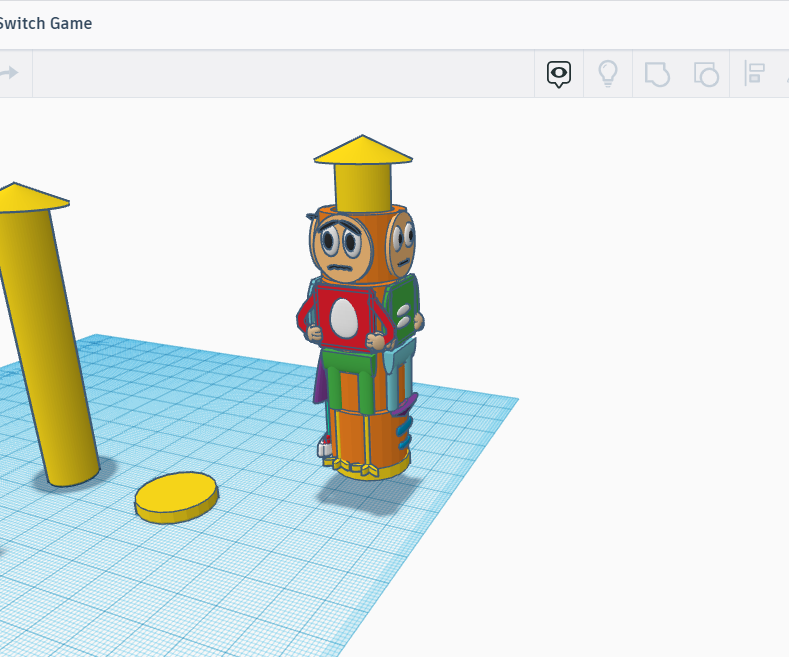Select the yellow cylinder under the hat
Screen dimensions: 789x657
[x=362, y=187]
